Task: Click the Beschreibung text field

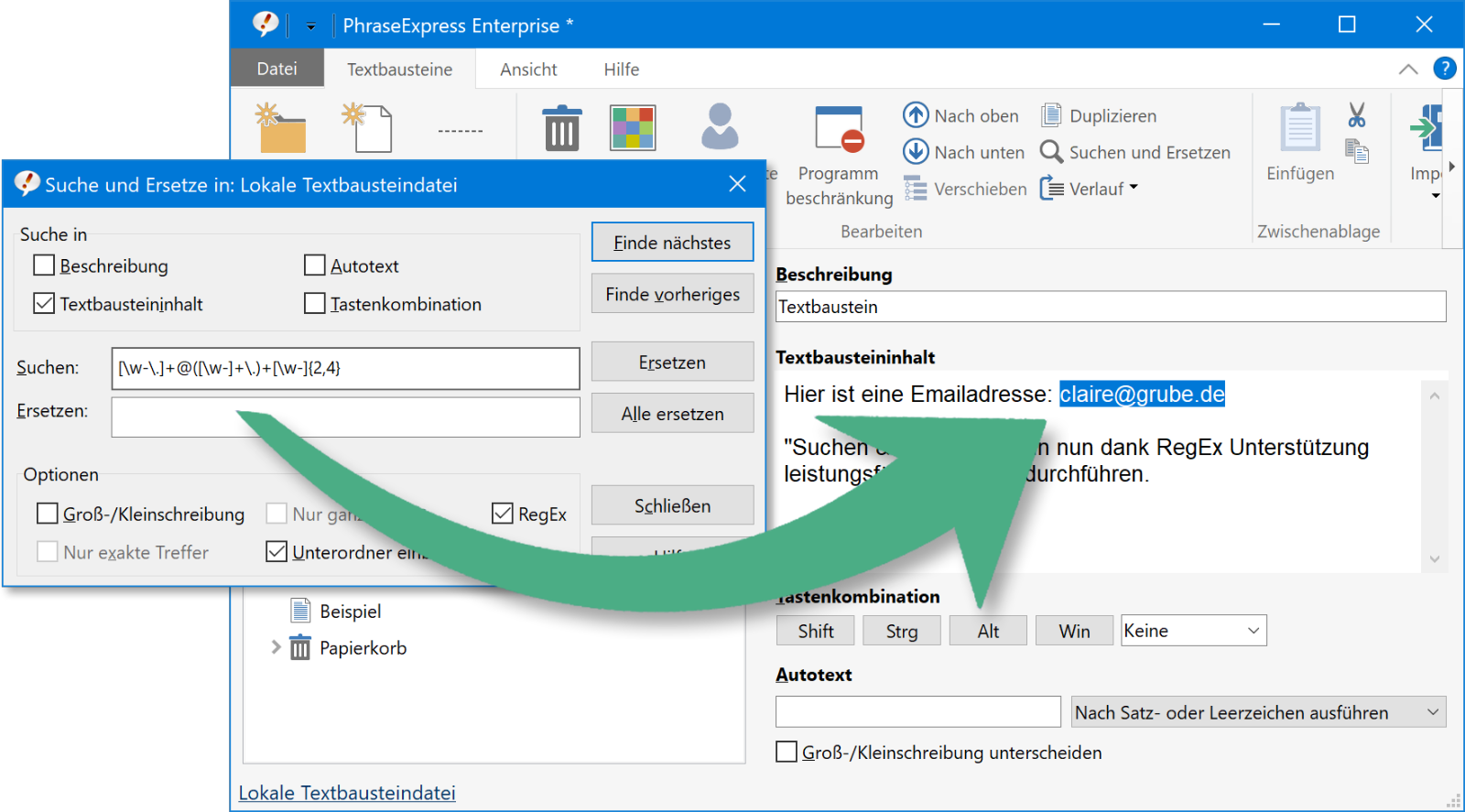Action: [1111, 307]
